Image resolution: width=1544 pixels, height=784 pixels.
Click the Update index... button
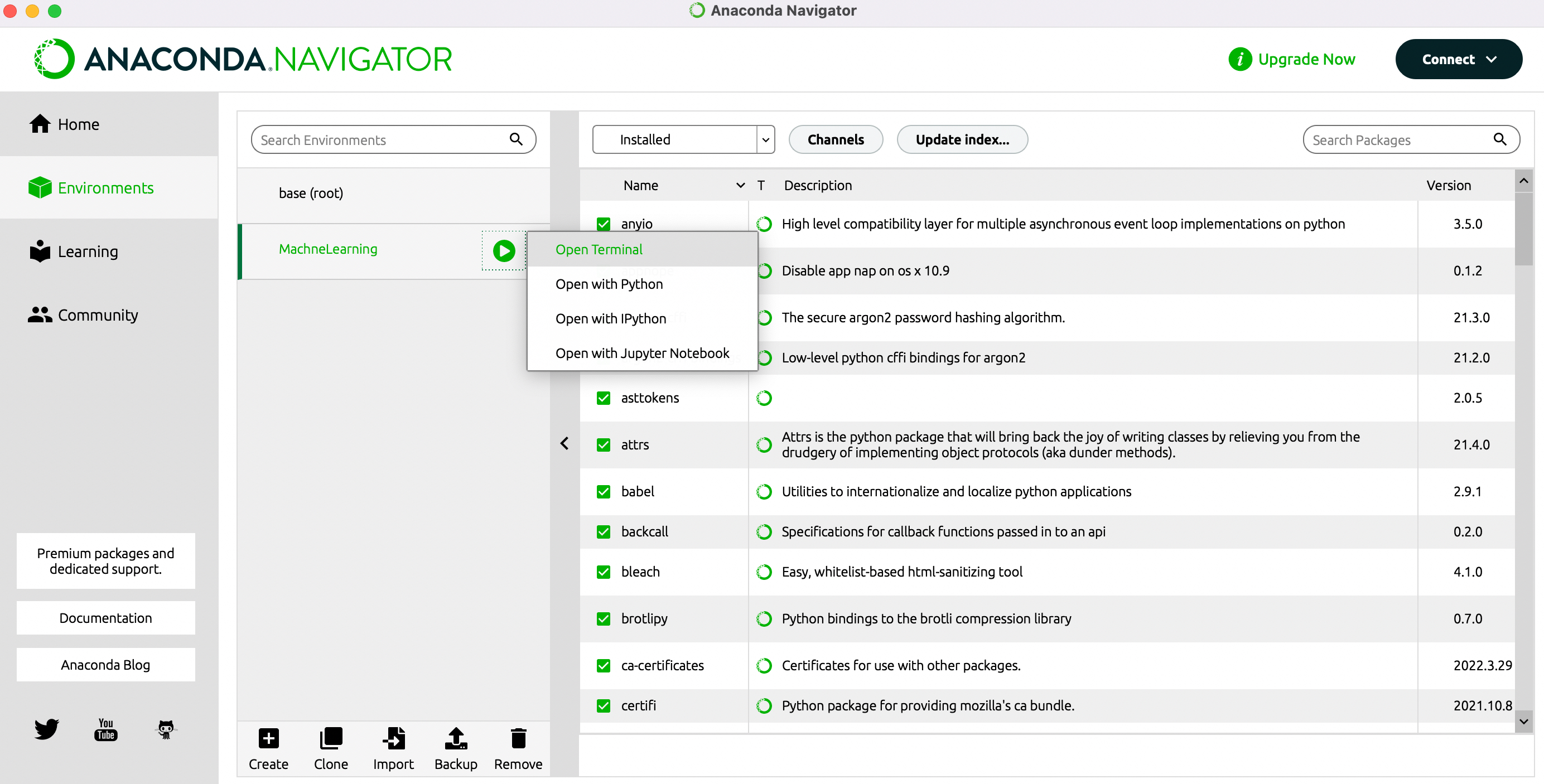pyautogui.click(x=962, y=139)
